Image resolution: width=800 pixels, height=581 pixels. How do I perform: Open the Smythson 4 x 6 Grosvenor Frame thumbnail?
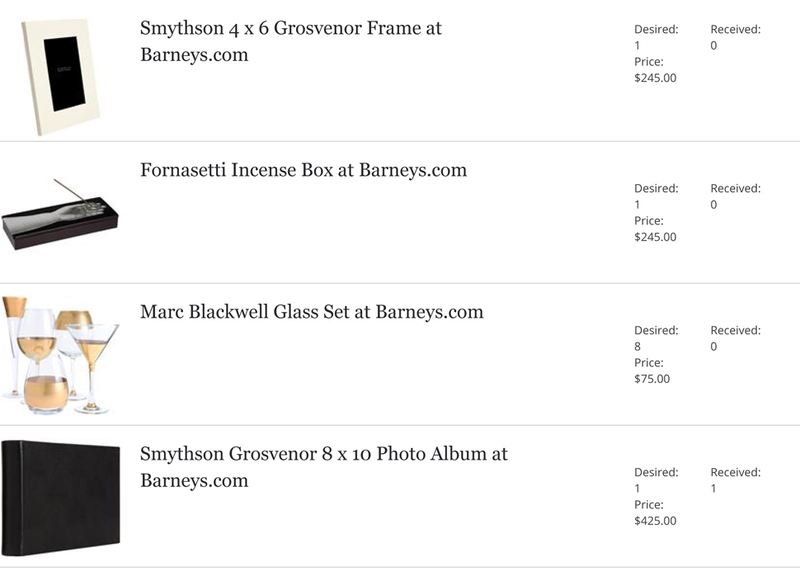tap(61, 77)
